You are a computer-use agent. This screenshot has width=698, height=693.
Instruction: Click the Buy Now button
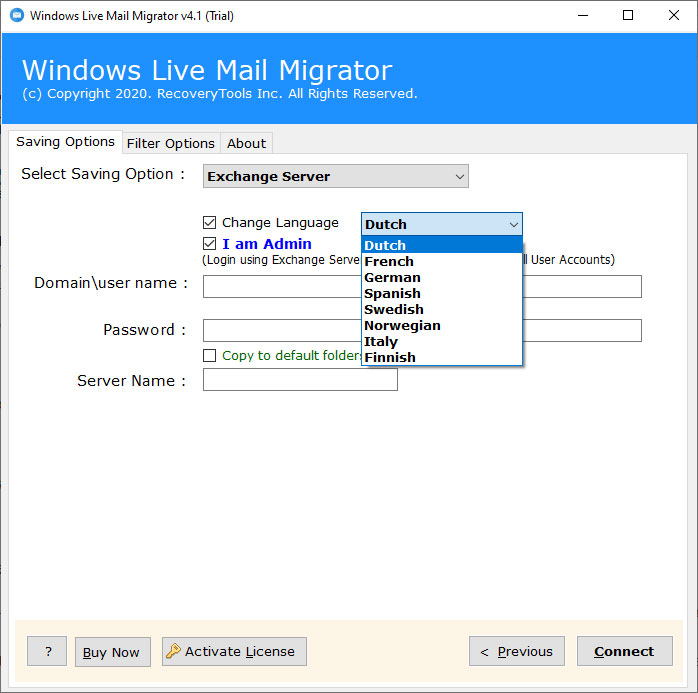pyautogui.click(x=111, y=652)
